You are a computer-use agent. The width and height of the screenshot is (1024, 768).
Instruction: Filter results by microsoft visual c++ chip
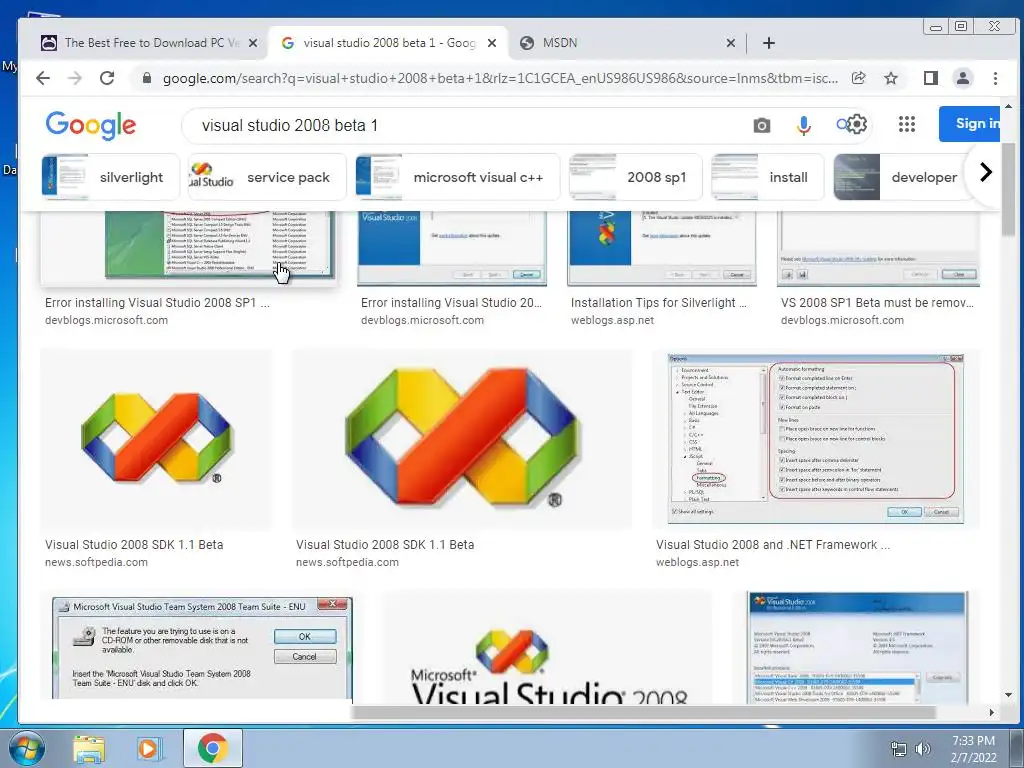pyautogui.click(x=458, y=177)
